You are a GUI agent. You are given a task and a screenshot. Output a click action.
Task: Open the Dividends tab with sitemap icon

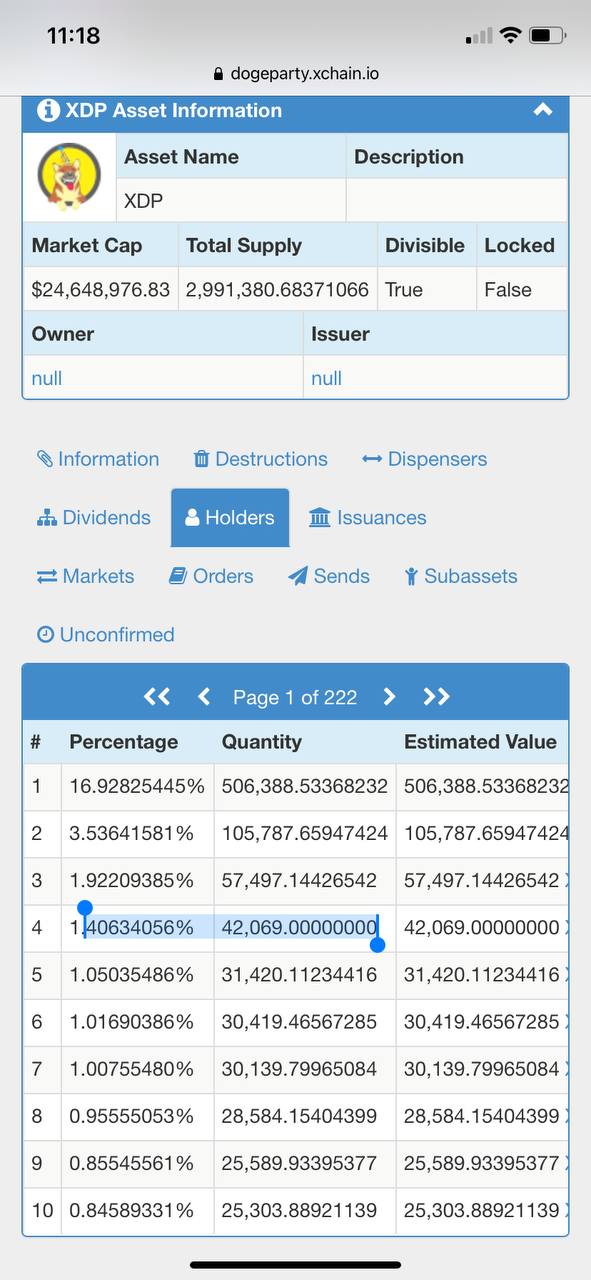93,517
